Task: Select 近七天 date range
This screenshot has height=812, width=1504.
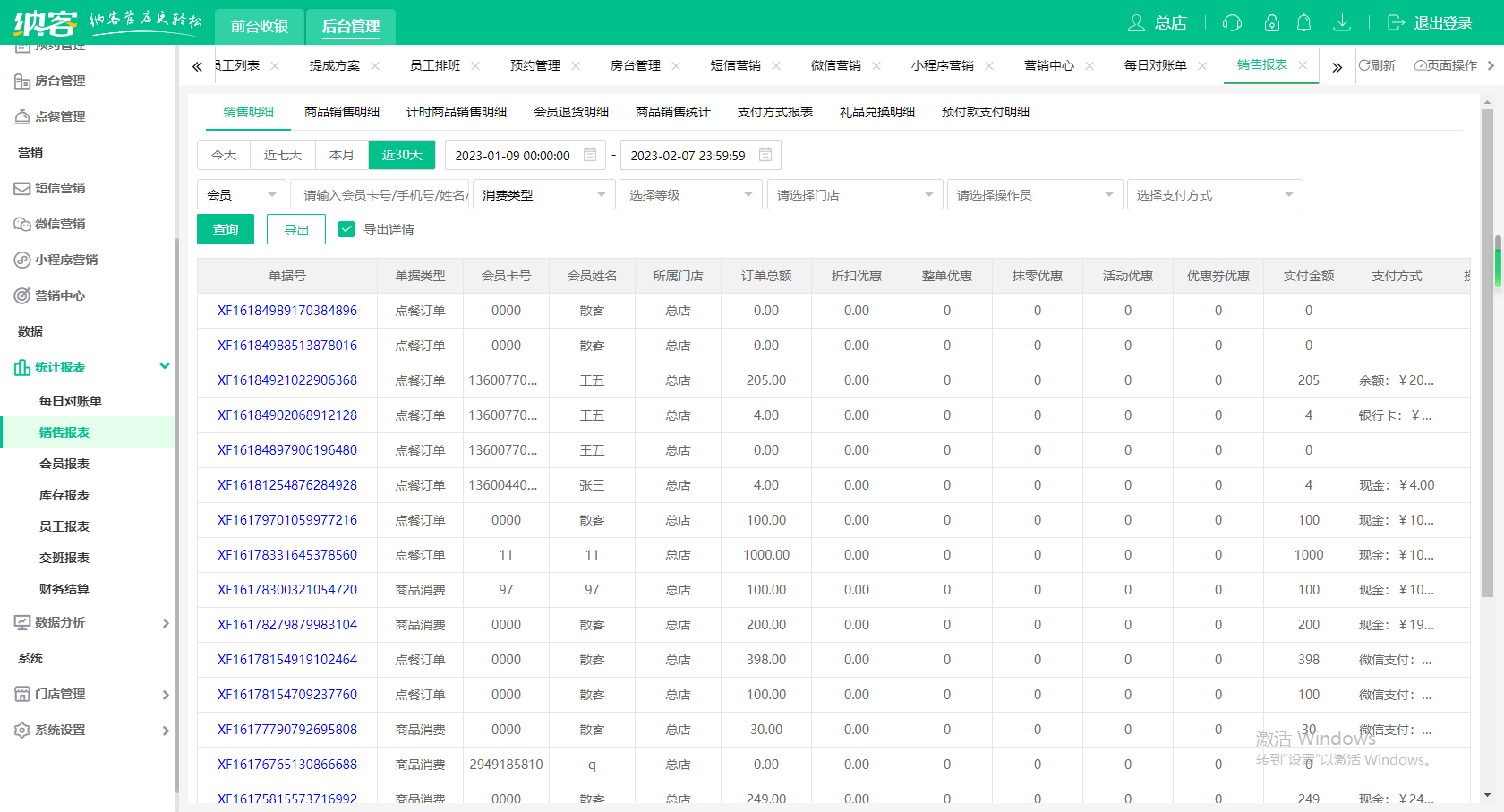Action: 283,155
